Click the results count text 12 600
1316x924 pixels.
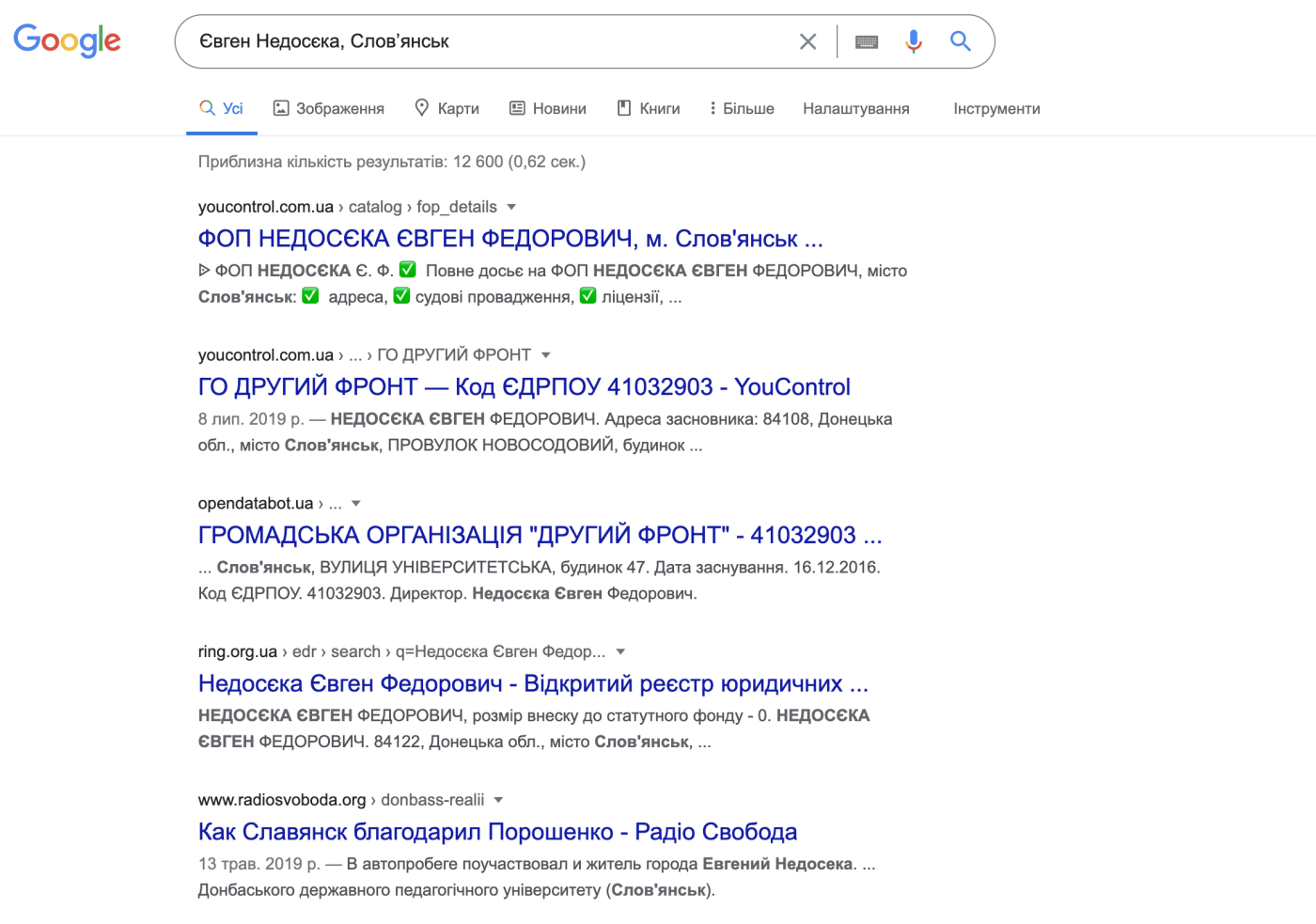(391, 162)
